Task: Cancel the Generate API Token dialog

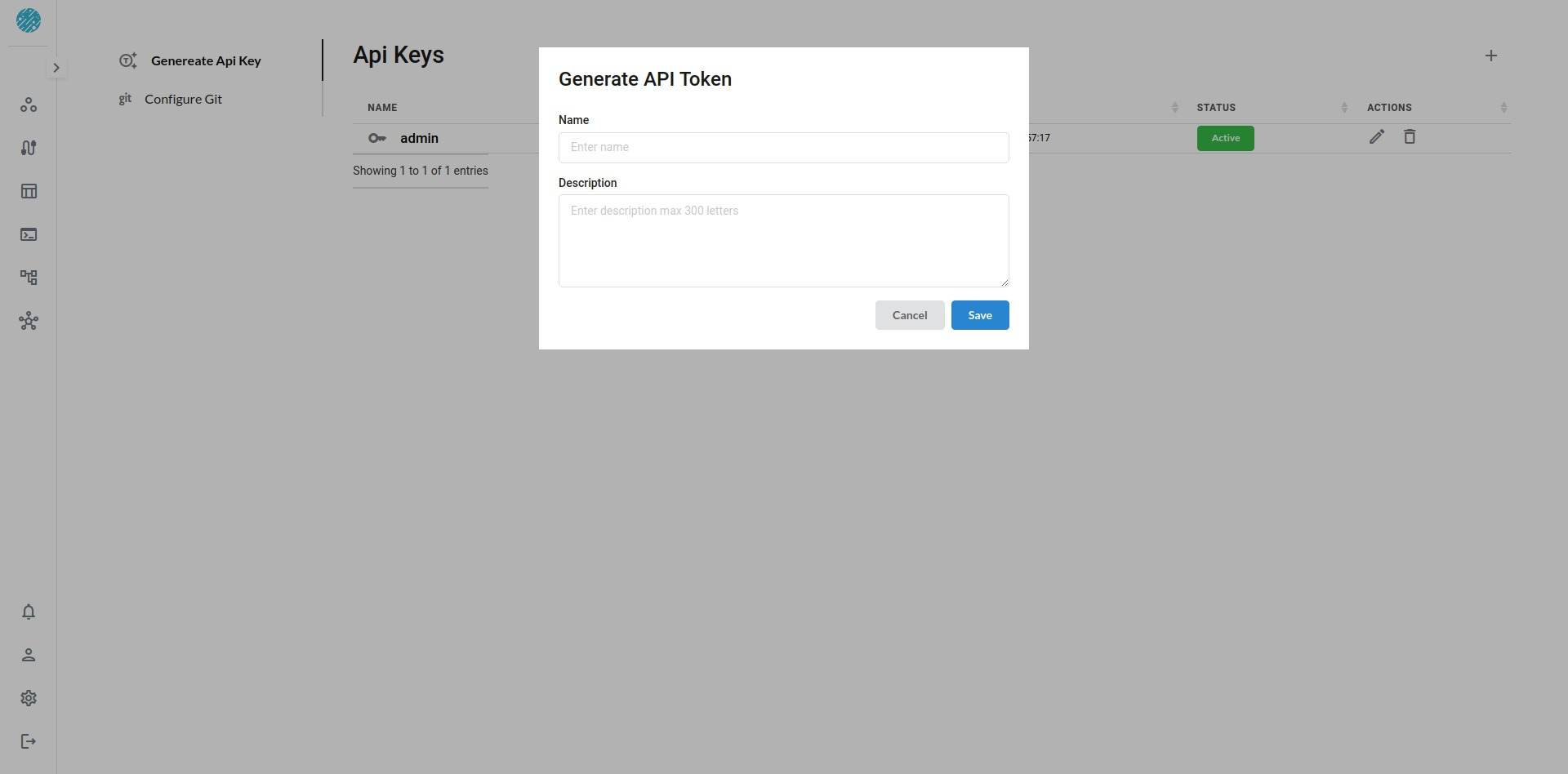Action: coord(909,315)
